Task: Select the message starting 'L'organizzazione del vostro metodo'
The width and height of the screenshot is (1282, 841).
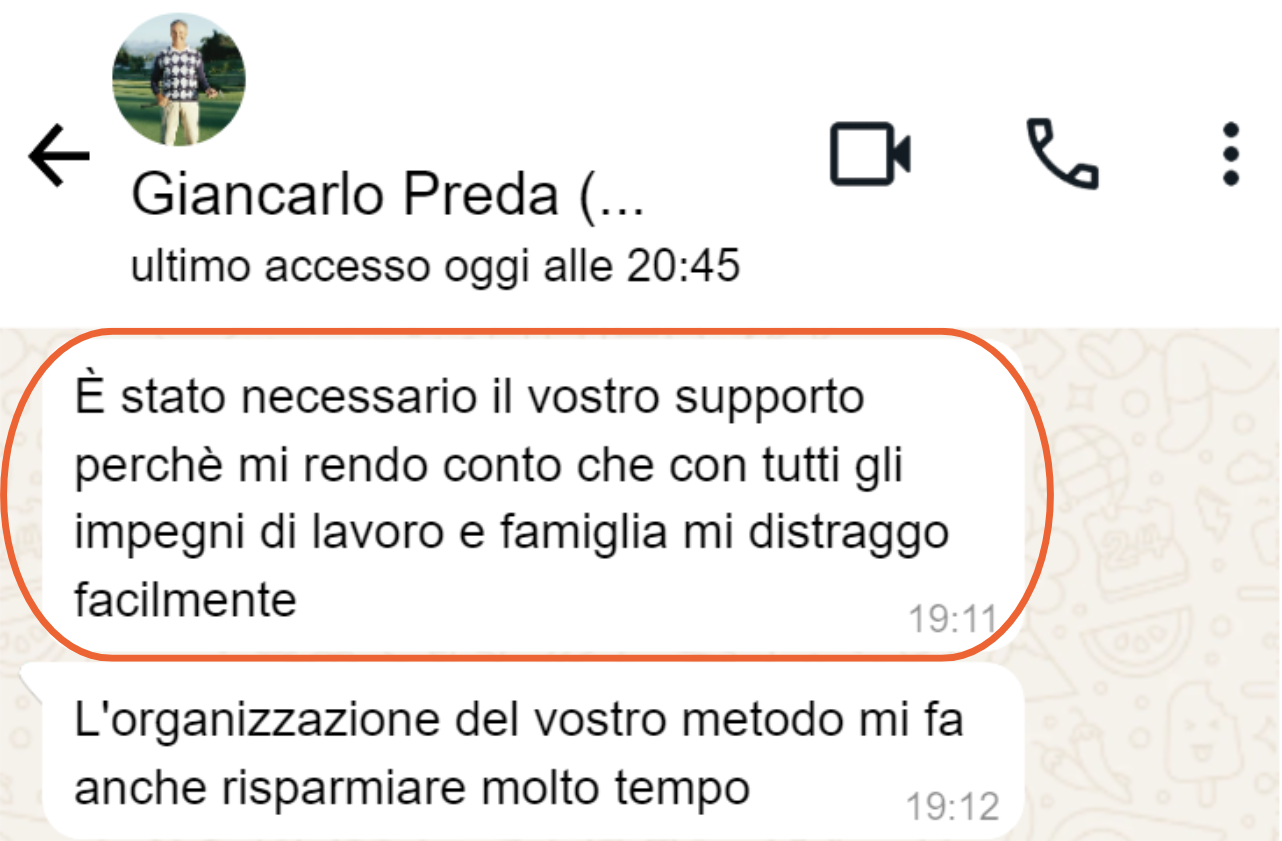Action: click(x=533, y=752)
